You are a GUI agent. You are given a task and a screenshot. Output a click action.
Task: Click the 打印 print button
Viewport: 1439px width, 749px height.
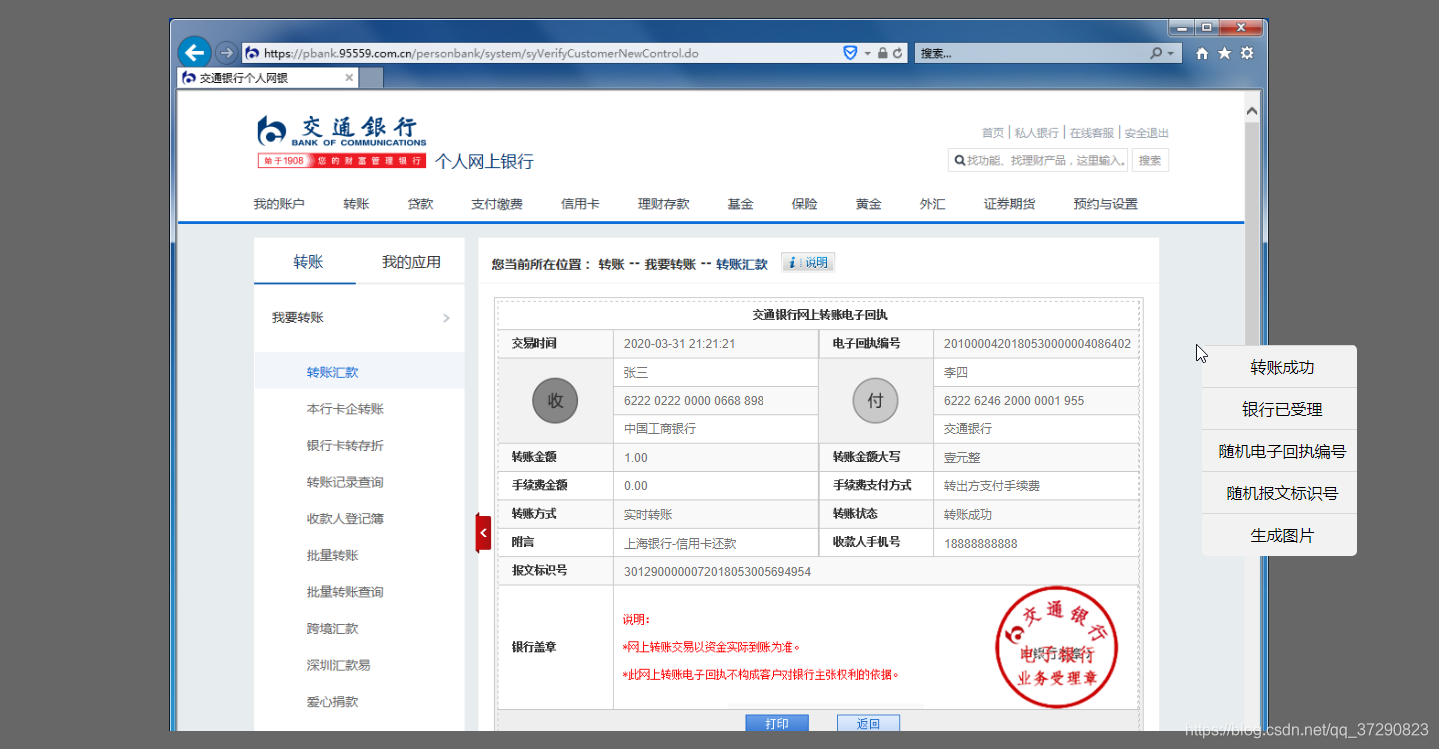pyautogui.click(x=777, y=723)
